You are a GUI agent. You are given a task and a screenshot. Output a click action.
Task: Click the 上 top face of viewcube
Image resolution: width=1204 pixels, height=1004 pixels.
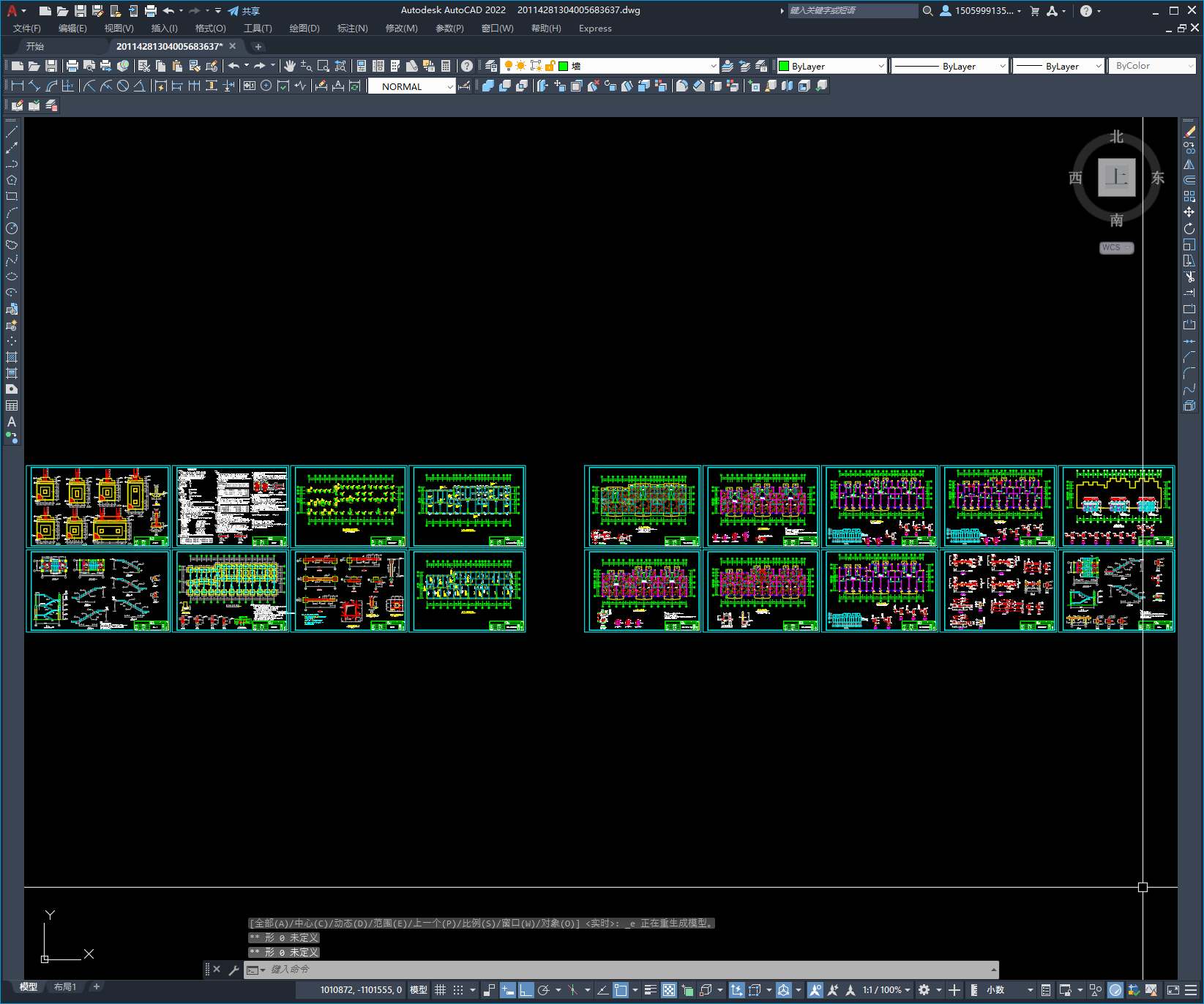click(x=1117, y=177)
